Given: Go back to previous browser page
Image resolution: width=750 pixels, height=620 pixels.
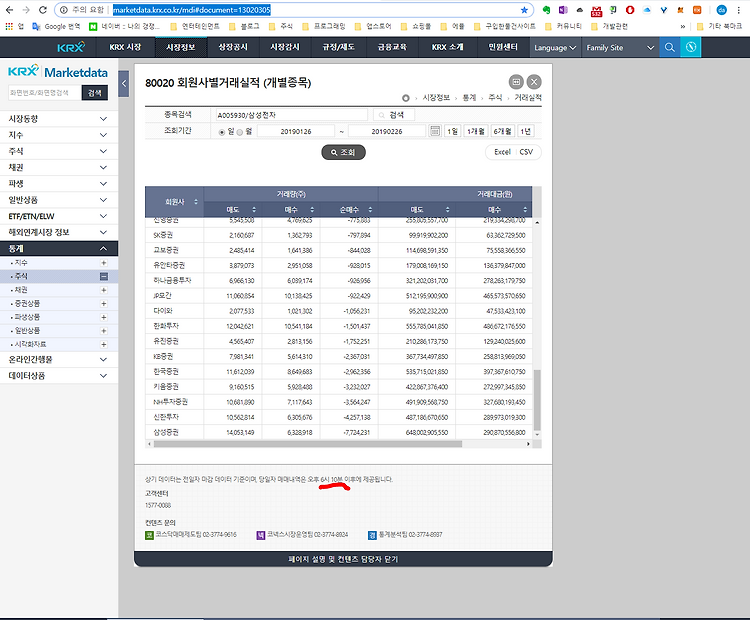Looking at the screenshot, I should [9, 10].
